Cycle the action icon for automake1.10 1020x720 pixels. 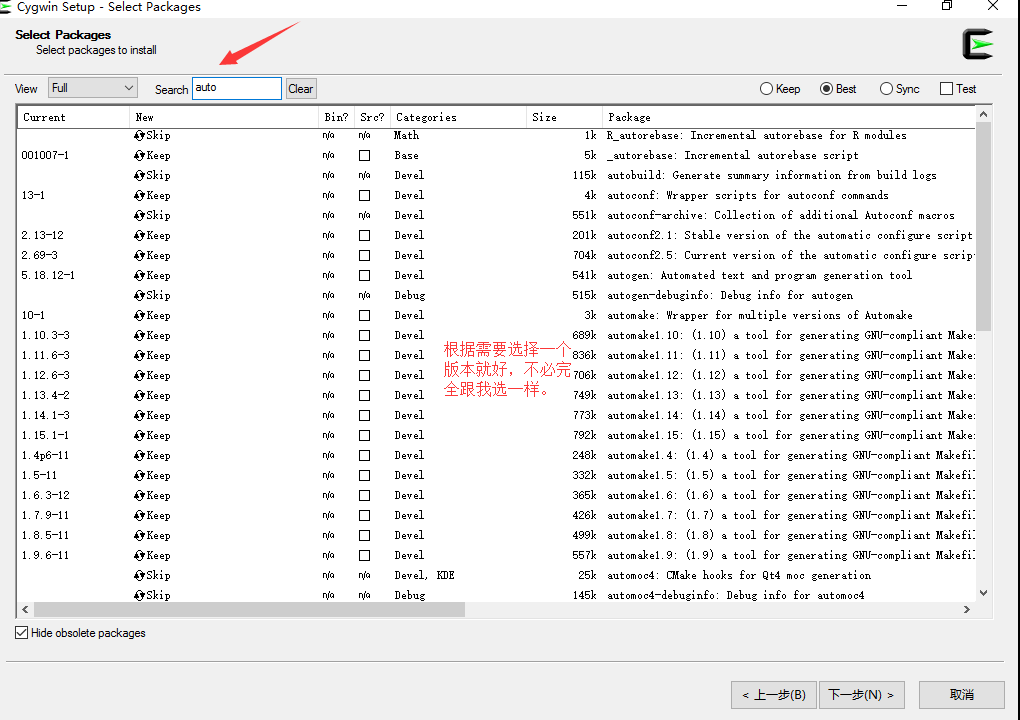tap(139, 336)
